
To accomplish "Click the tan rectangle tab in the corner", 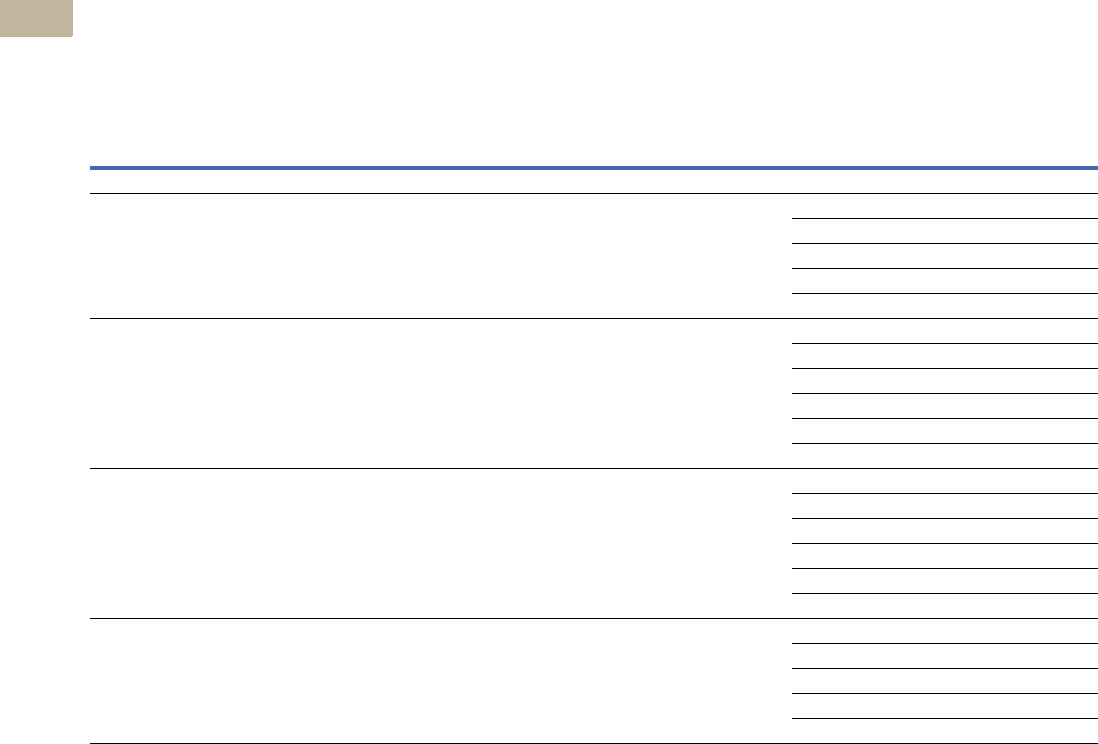I will click(x=35, y=17).
